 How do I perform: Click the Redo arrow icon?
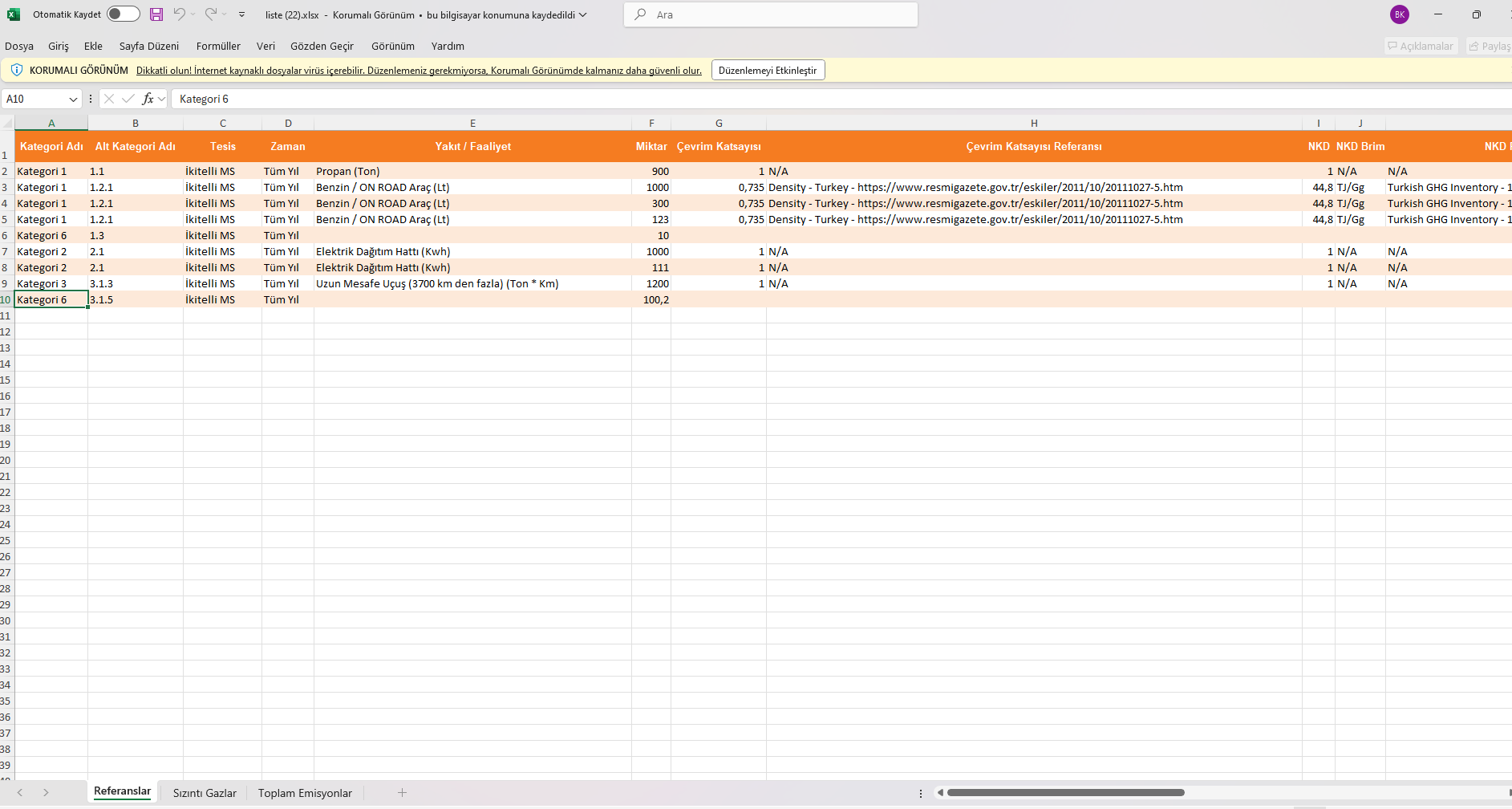[211, 14]
